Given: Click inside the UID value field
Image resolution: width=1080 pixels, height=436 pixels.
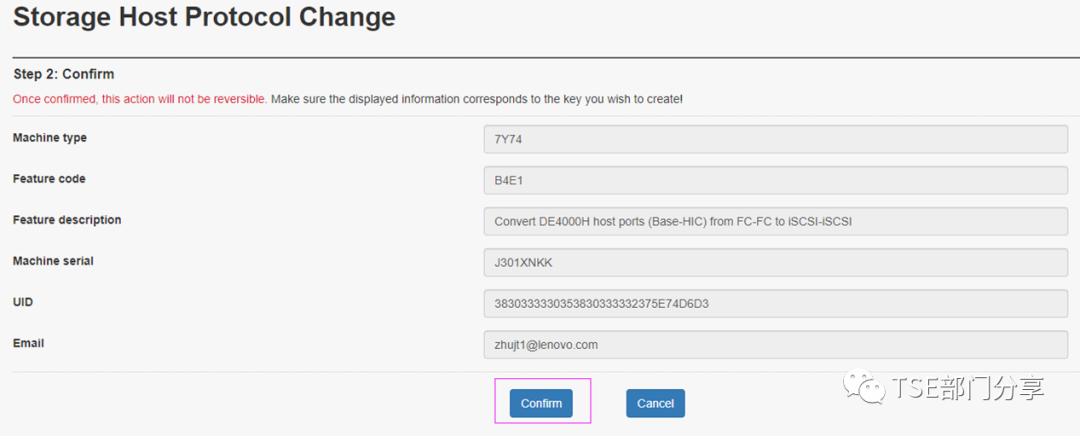Looking at the screenshot, I should point(776,303).
